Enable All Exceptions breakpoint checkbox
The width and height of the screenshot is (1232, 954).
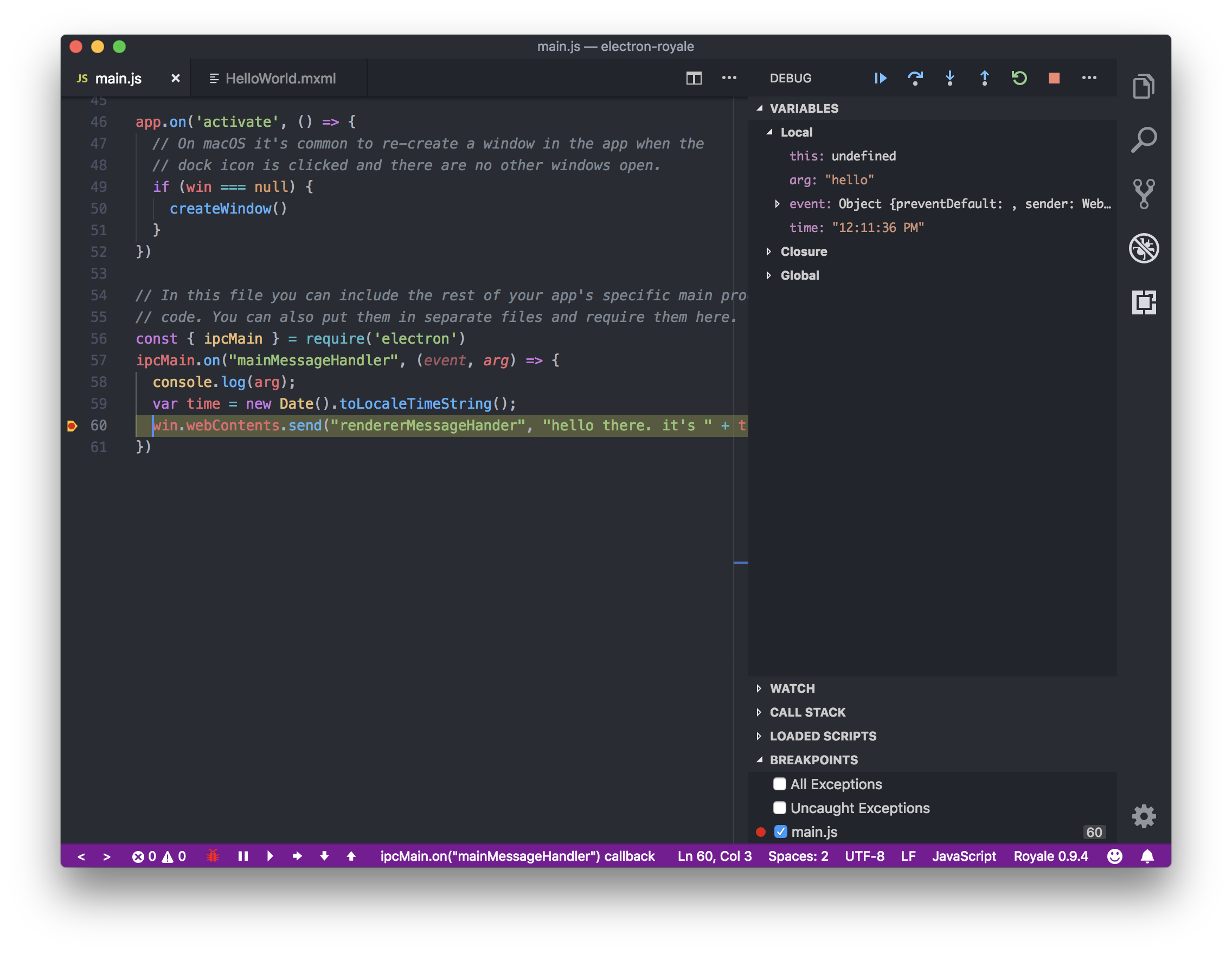point(780,784)
